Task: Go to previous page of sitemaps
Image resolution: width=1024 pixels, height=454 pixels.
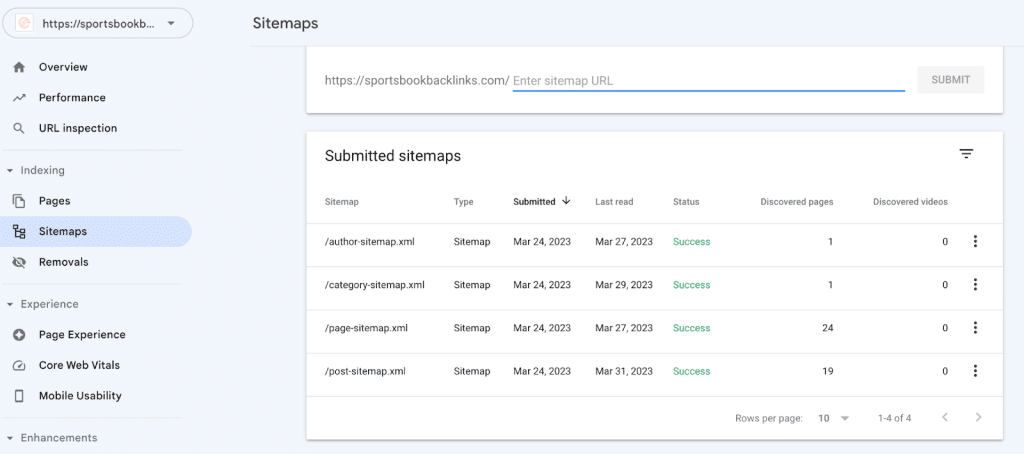Action: (944, 418)
